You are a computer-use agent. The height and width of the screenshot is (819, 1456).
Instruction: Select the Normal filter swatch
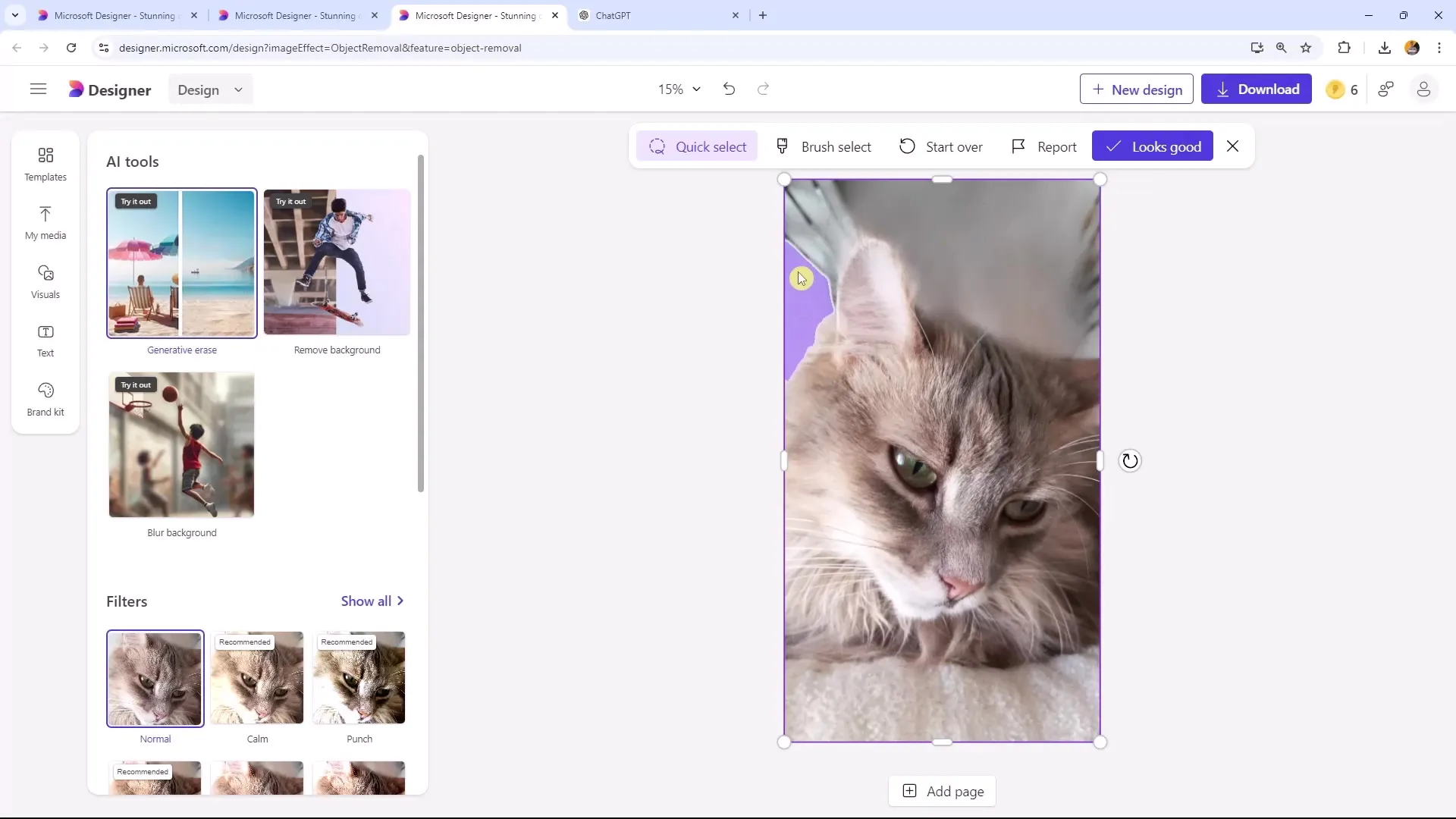click(x=155, y=678)
